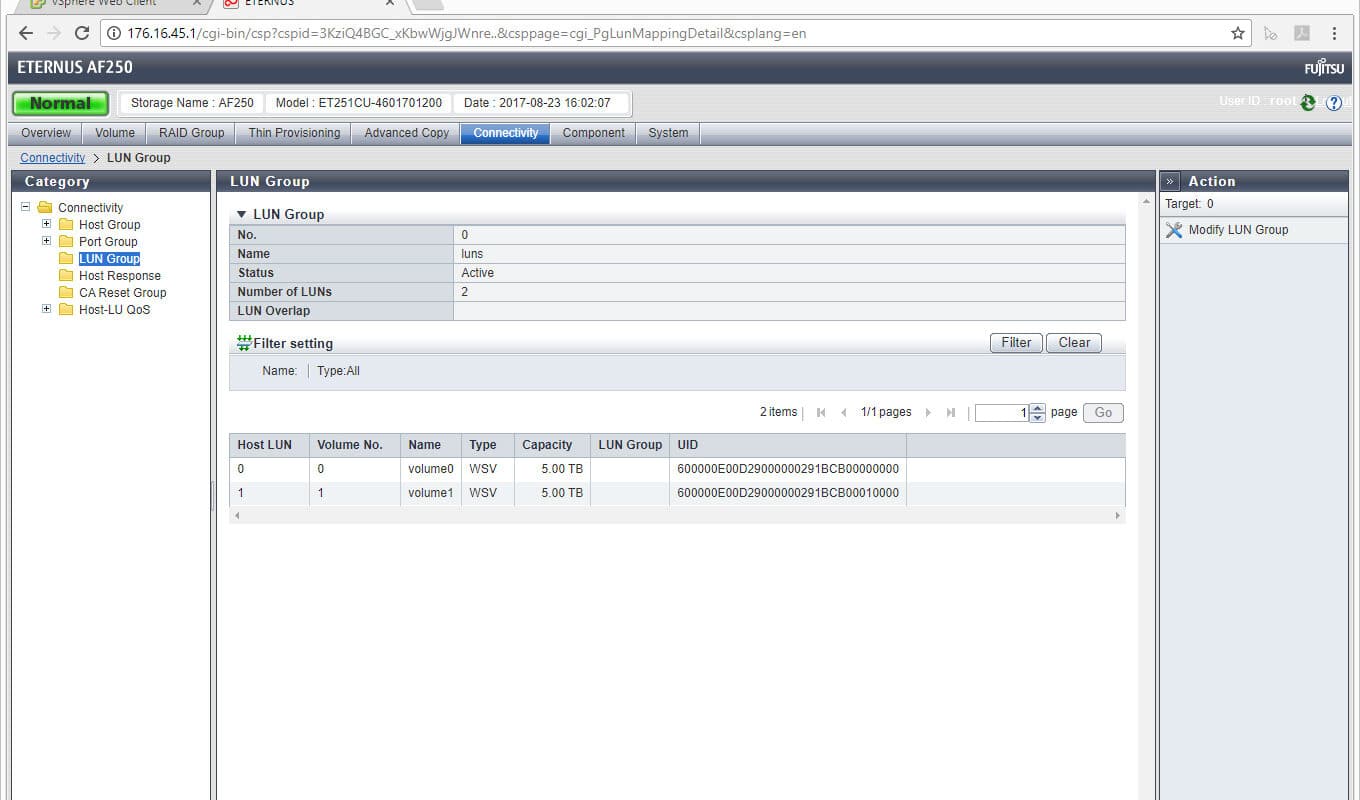Click the CA Reset Group folder icon
The width and height of the screenshot is (1360, 800).
66,293
